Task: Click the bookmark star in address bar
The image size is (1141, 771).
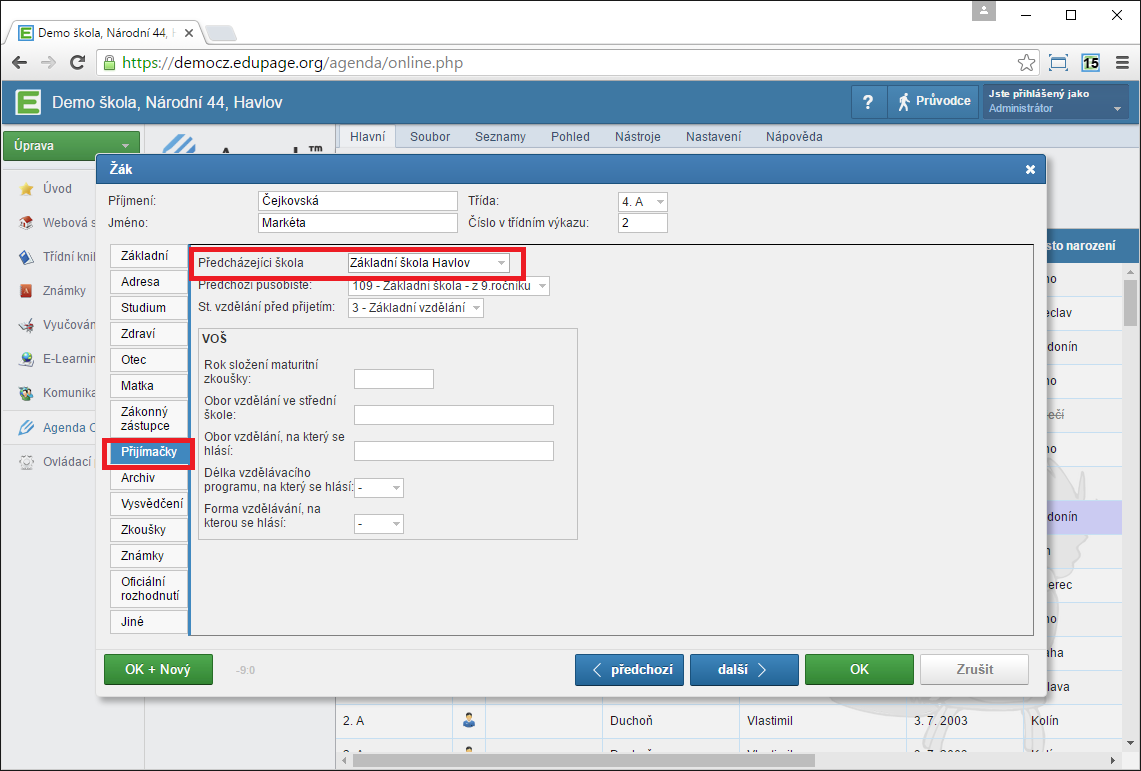Action: [1026, 62]
